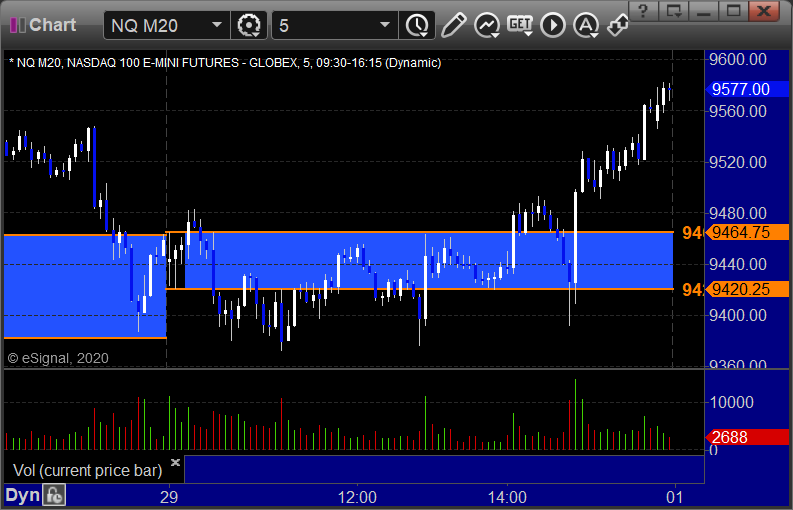Screen dimensions: 793x510
Task: Click the 9400.00 price axis label
Action: pos(738,315)
